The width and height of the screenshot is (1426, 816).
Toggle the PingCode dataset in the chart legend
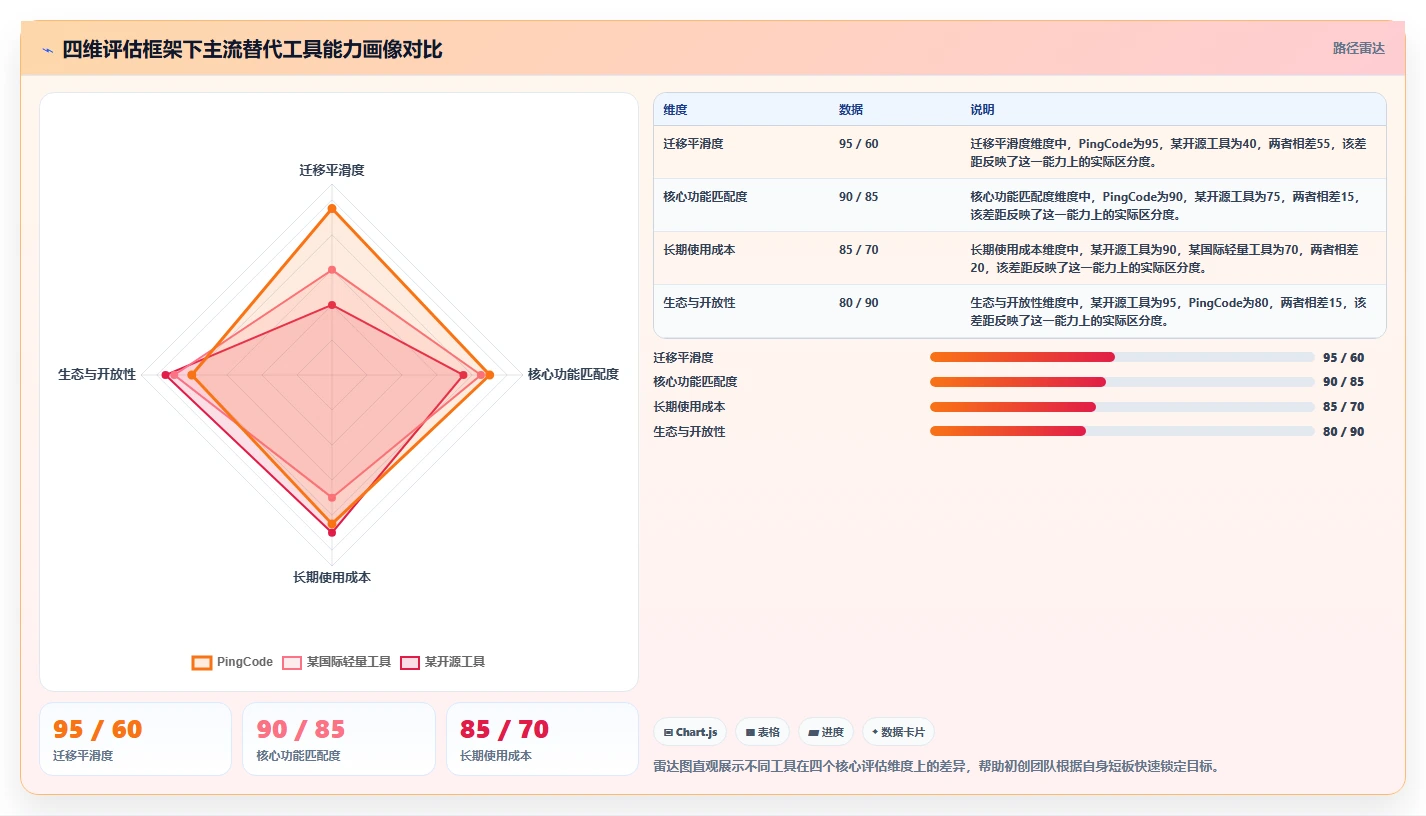[232, 662]
